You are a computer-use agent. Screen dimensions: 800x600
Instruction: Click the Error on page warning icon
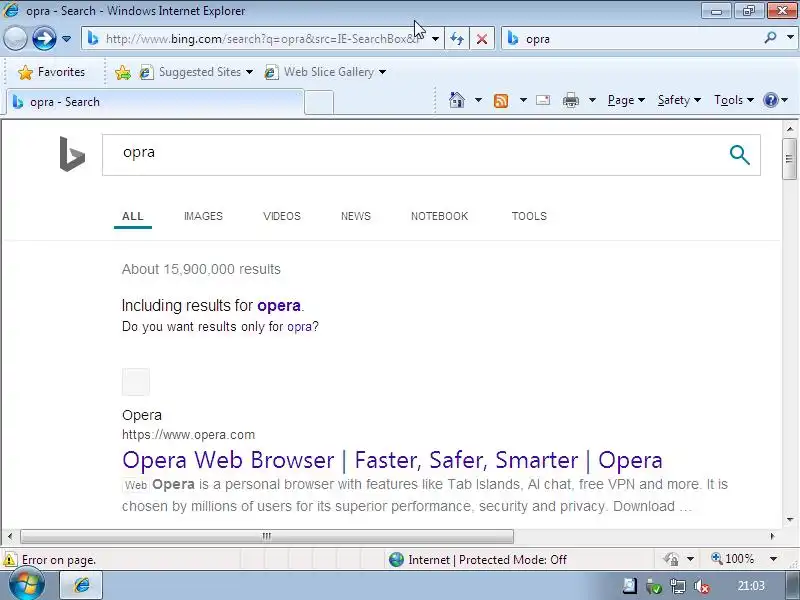tap(9, 560)
